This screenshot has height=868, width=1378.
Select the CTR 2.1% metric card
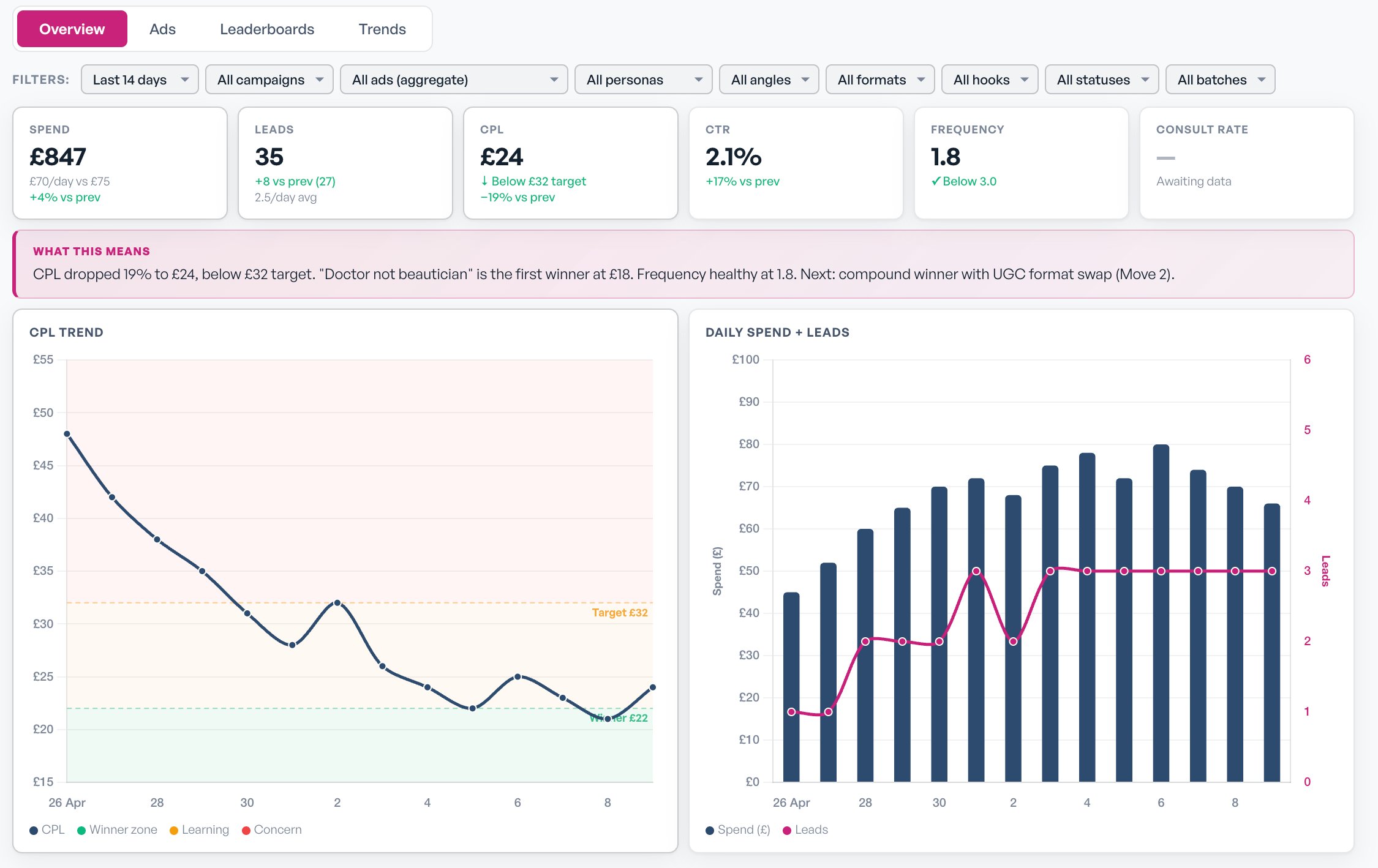(796, 163)
